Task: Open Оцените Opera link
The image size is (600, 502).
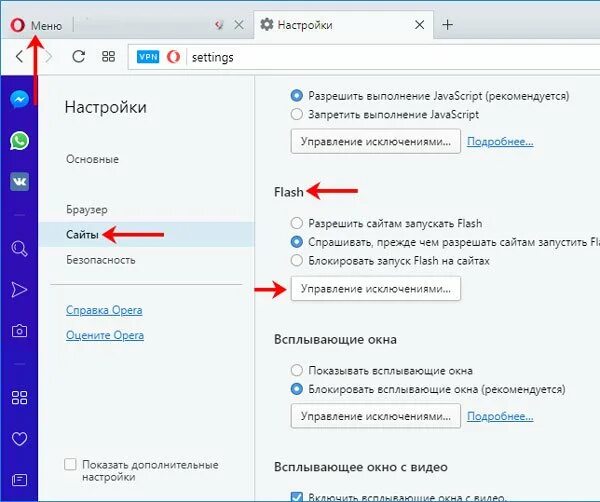Action: pyautogui.click(x=105, y=335)
